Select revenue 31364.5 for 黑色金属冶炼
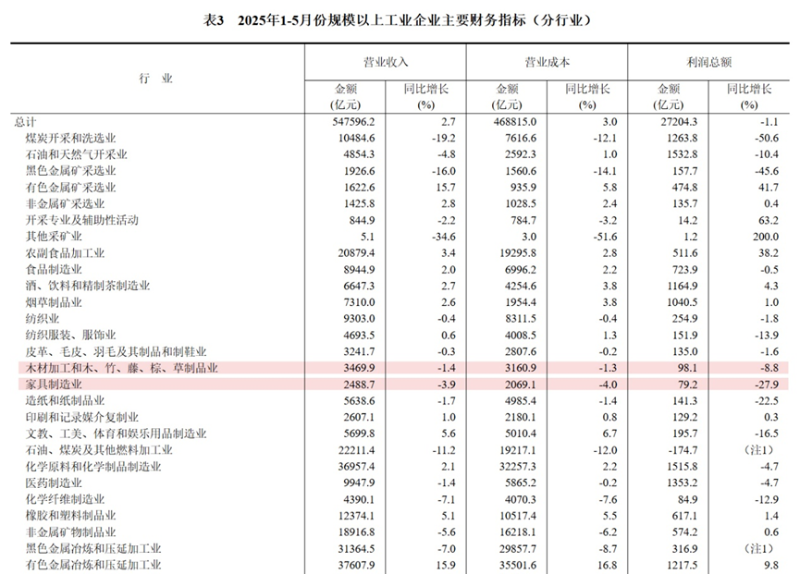The image size is (800, 574). pos(356,548)
